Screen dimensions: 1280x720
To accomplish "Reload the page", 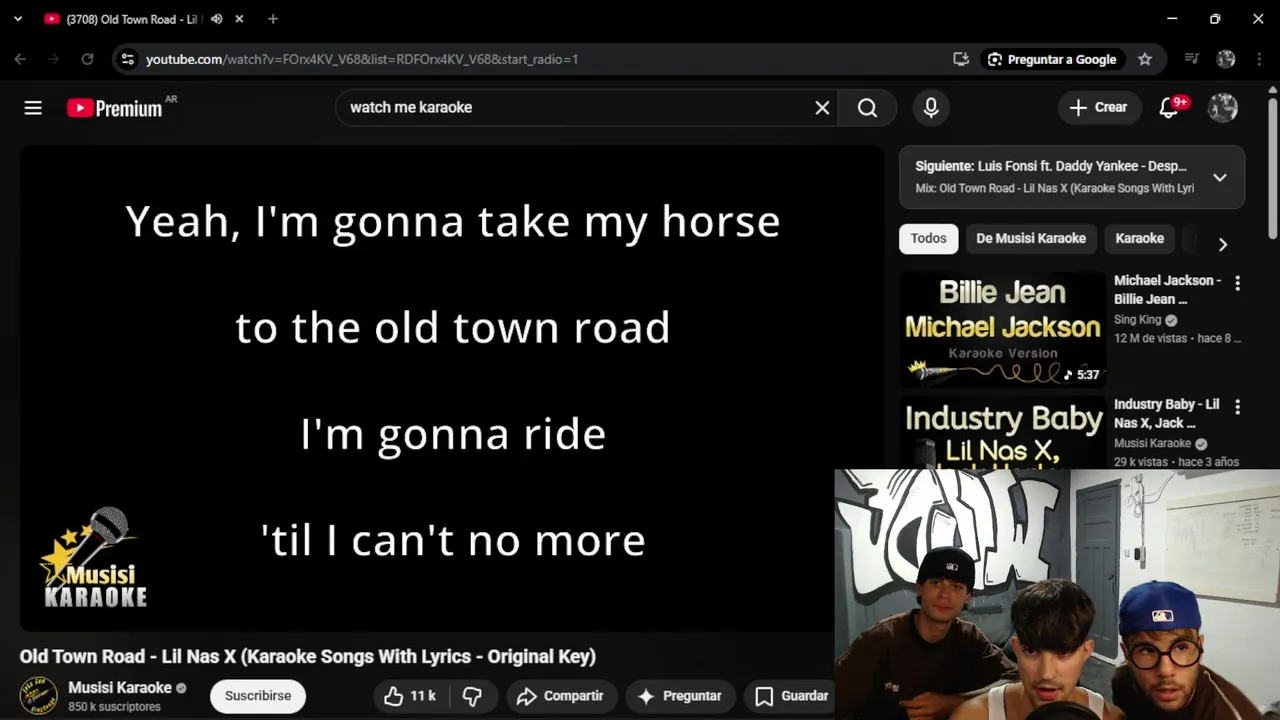I will coord(87,59).
